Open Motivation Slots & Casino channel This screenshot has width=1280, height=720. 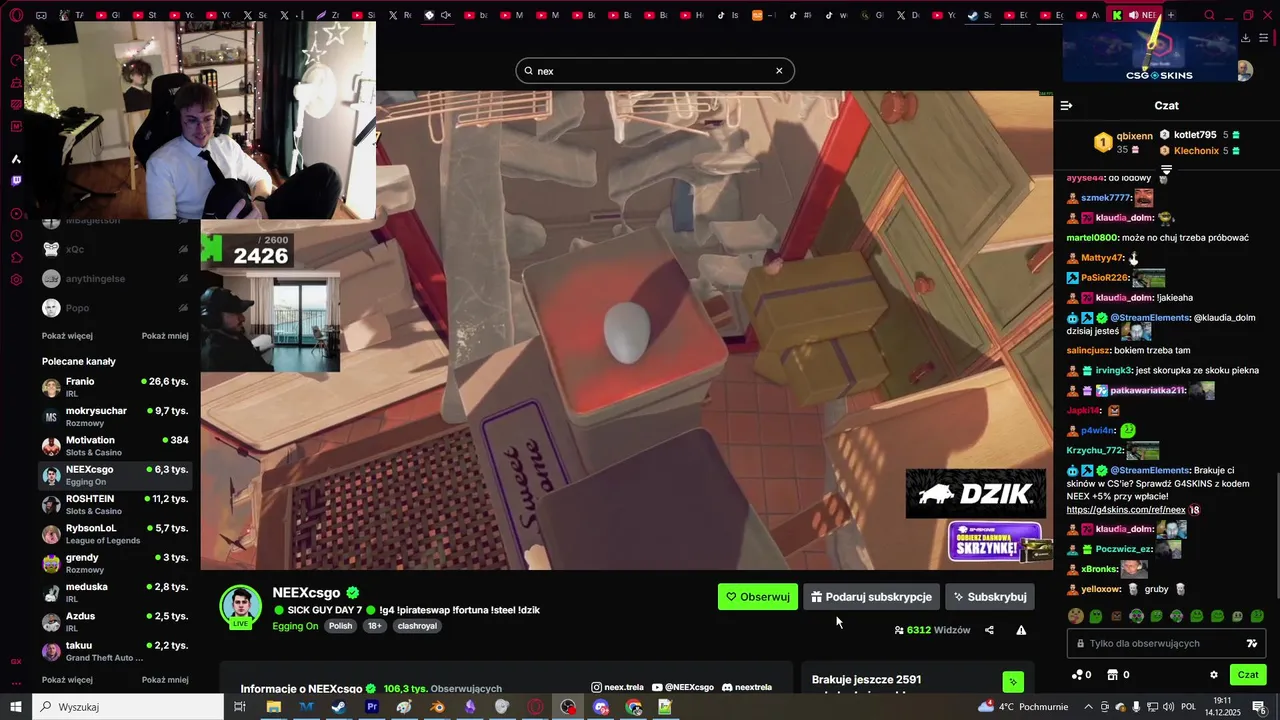coord(115,446)
